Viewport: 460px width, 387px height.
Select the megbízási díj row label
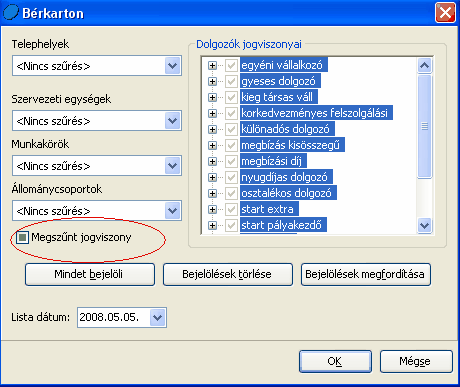273,161
